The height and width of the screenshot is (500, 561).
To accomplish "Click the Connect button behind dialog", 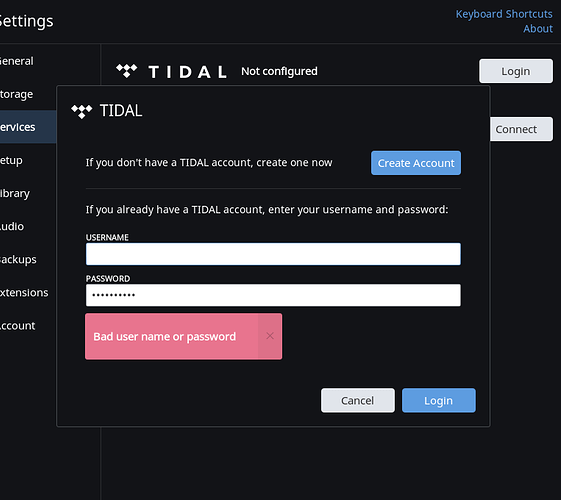I will coord(521,129).
